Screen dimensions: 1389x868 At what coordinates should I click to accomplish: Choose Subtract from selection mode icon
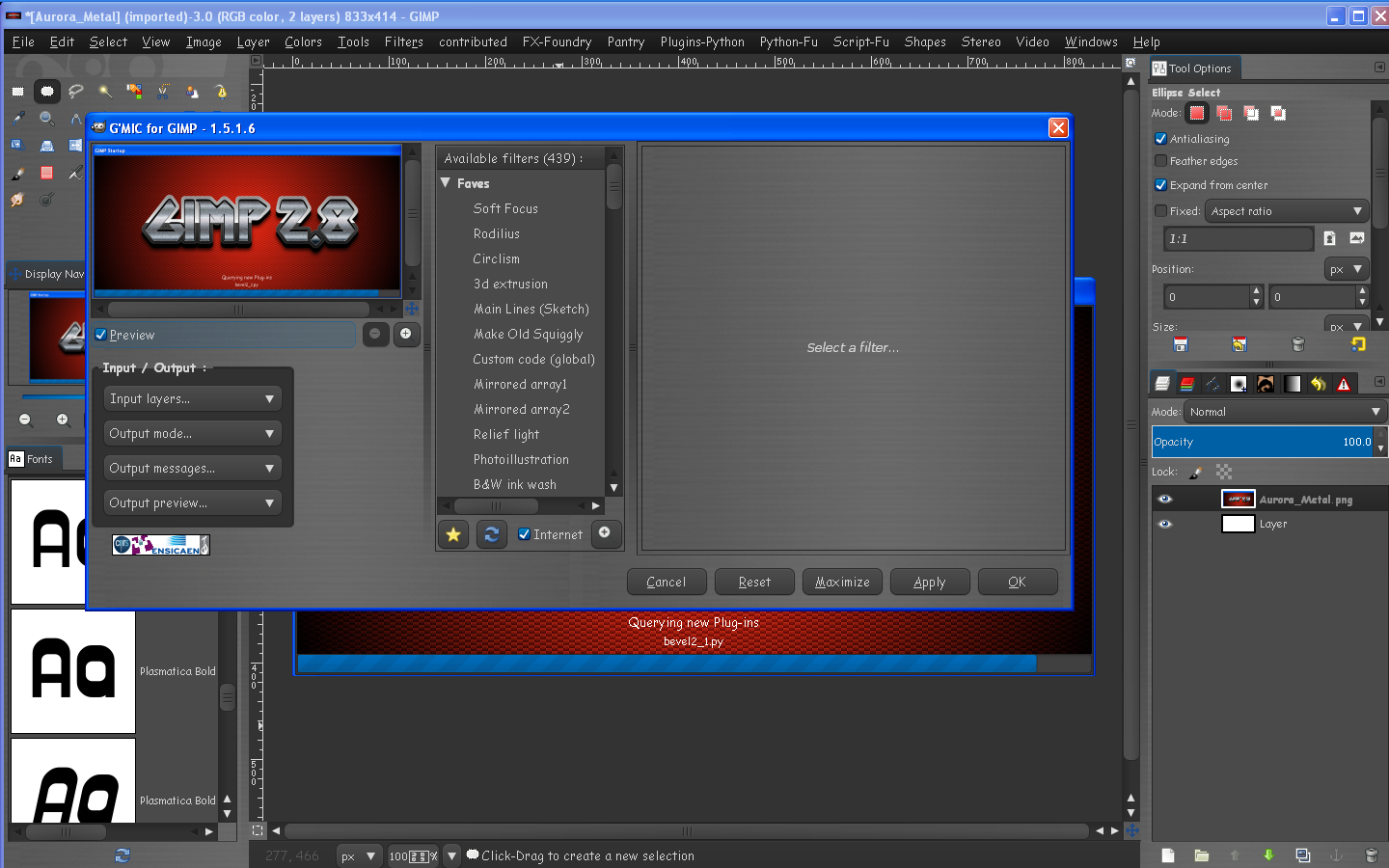click(1251, 113)
